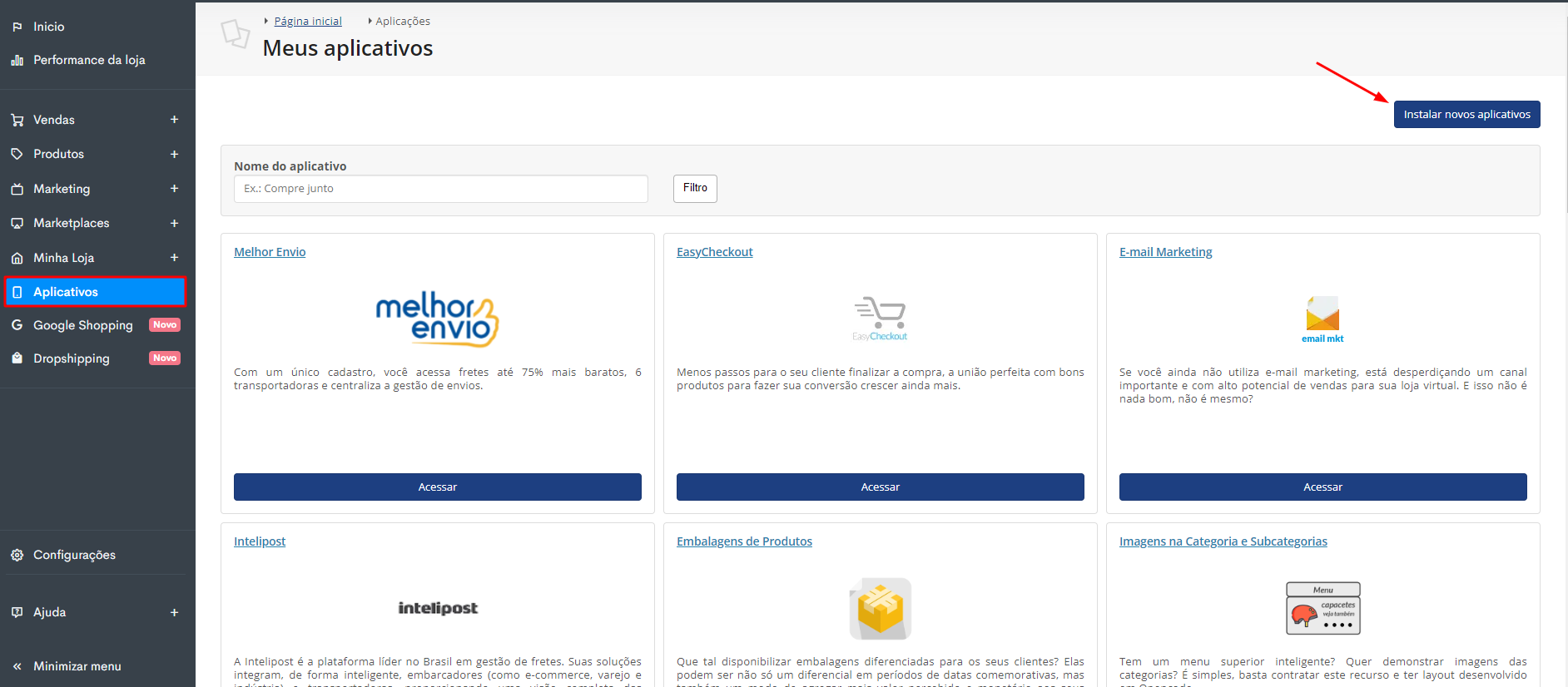This screenshot has height=687, width=1568.
Task: Click the Performance da loja chart icon
Action: click(x=17, y=61)
